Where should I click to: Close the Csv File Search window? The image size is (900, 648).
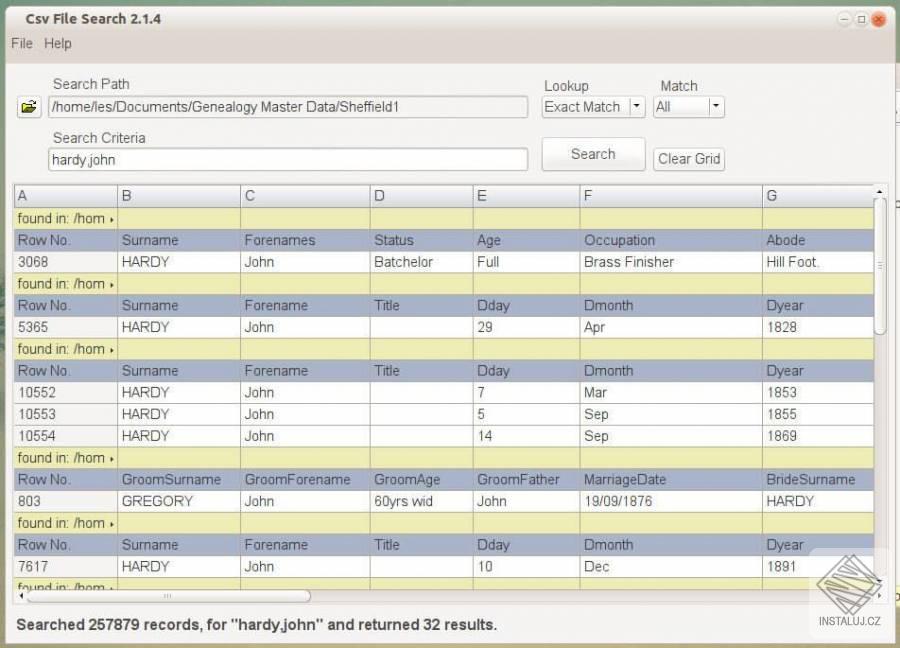[878, 20]
